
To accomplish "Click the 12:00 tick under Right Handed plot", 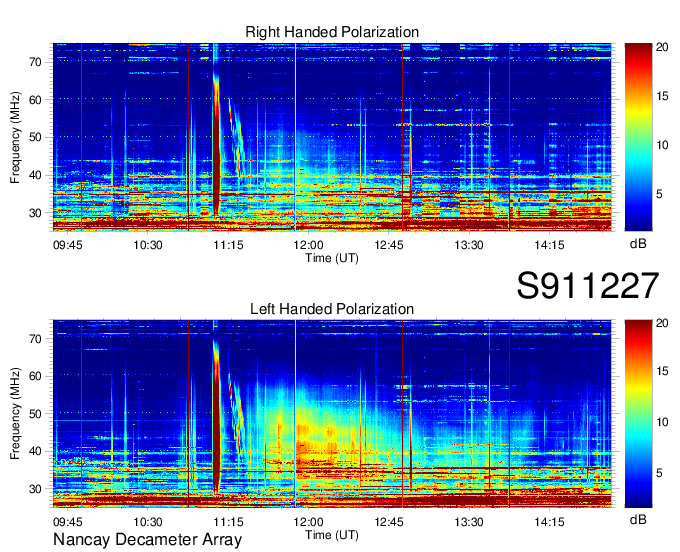I will click(308, 245).
